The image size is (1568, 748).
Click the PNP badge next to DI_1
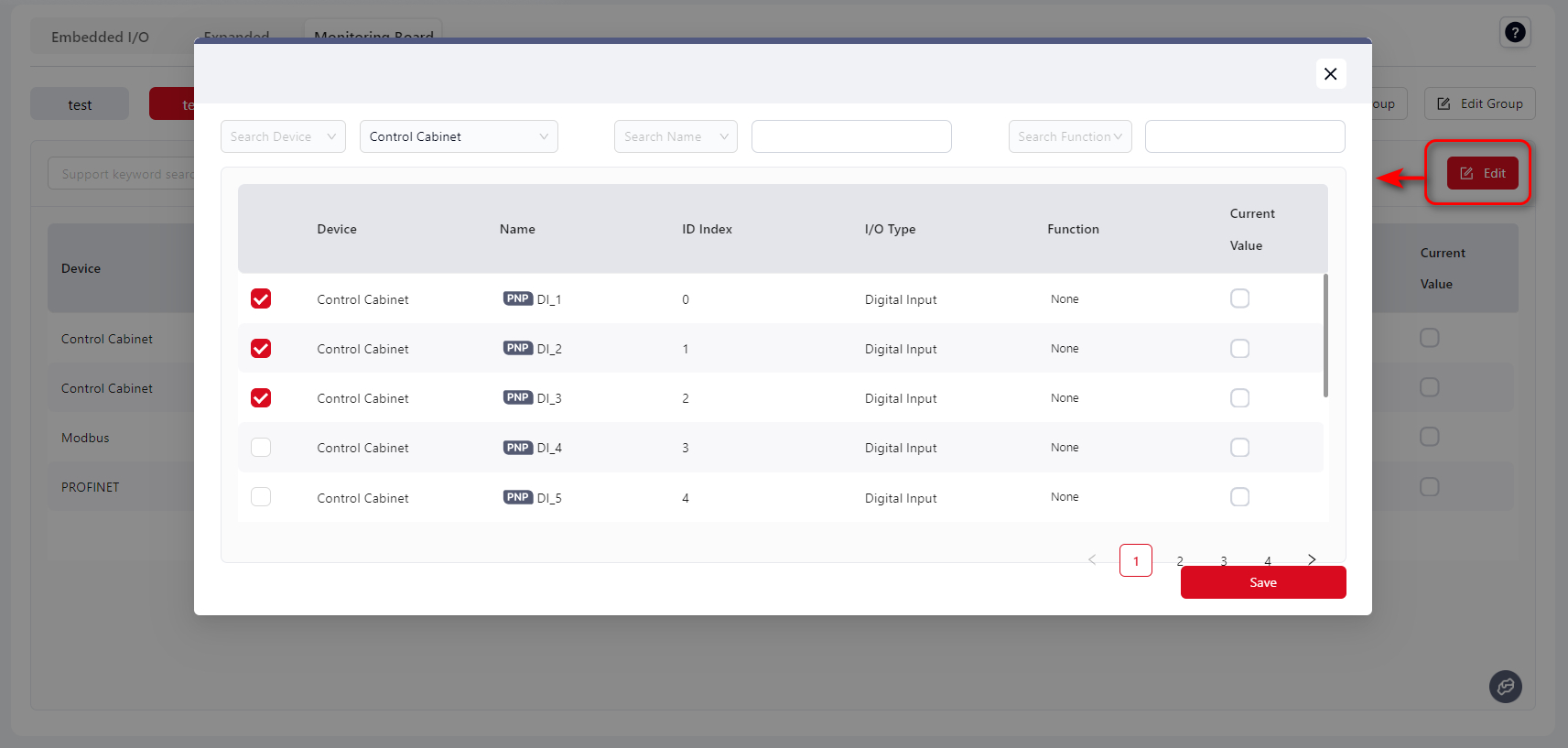517,298
